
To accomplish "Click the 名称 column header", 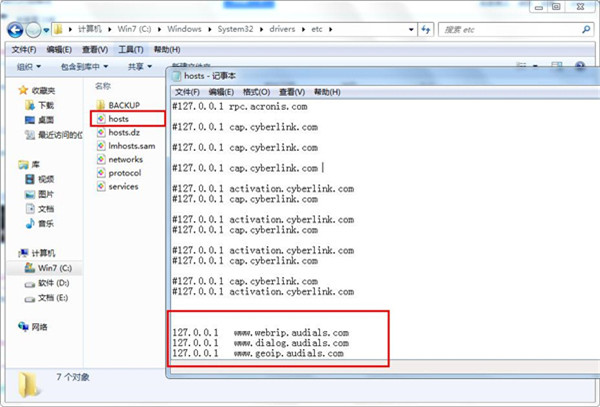I will [103, 86].
